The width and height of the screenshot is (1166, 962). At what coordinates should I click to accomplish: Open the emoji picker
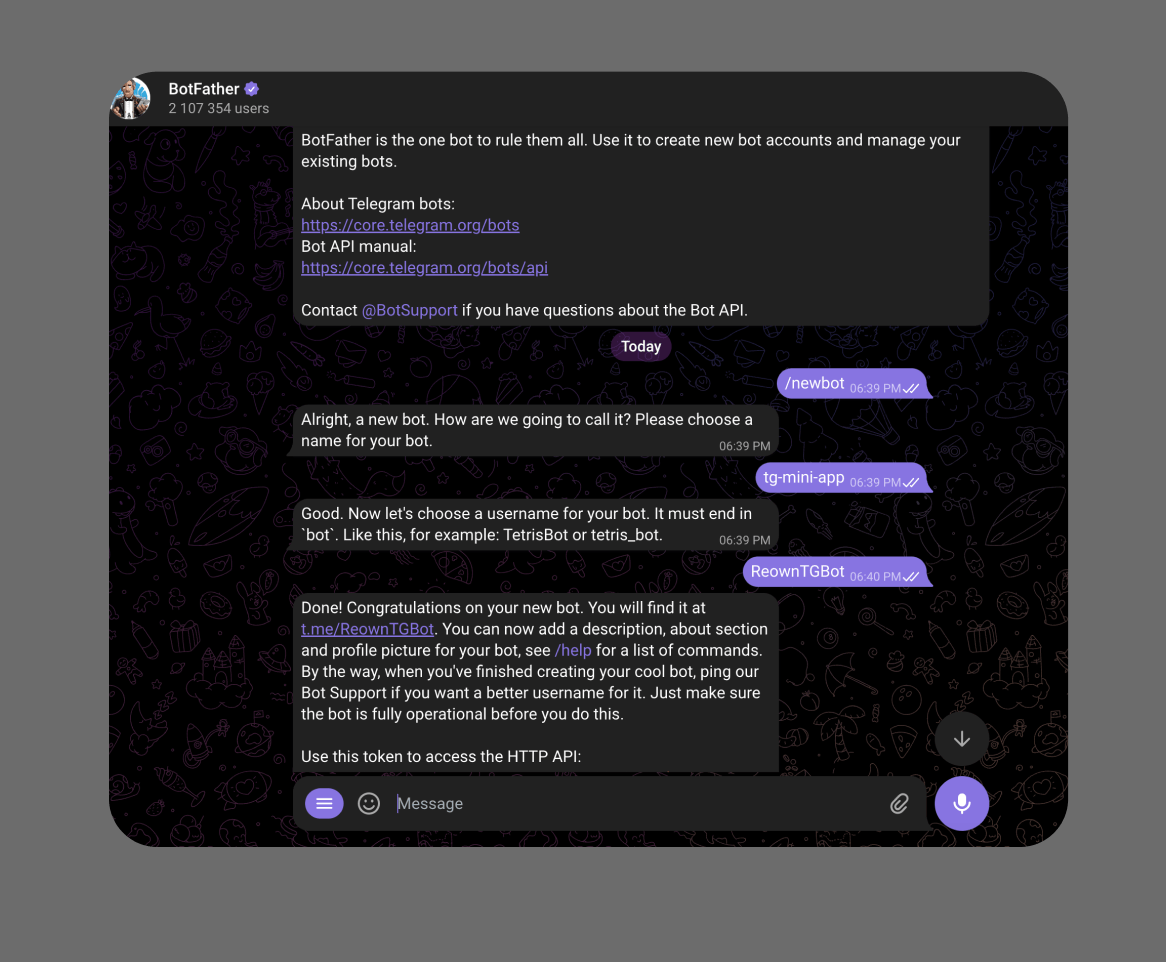(x=369, y=803)
